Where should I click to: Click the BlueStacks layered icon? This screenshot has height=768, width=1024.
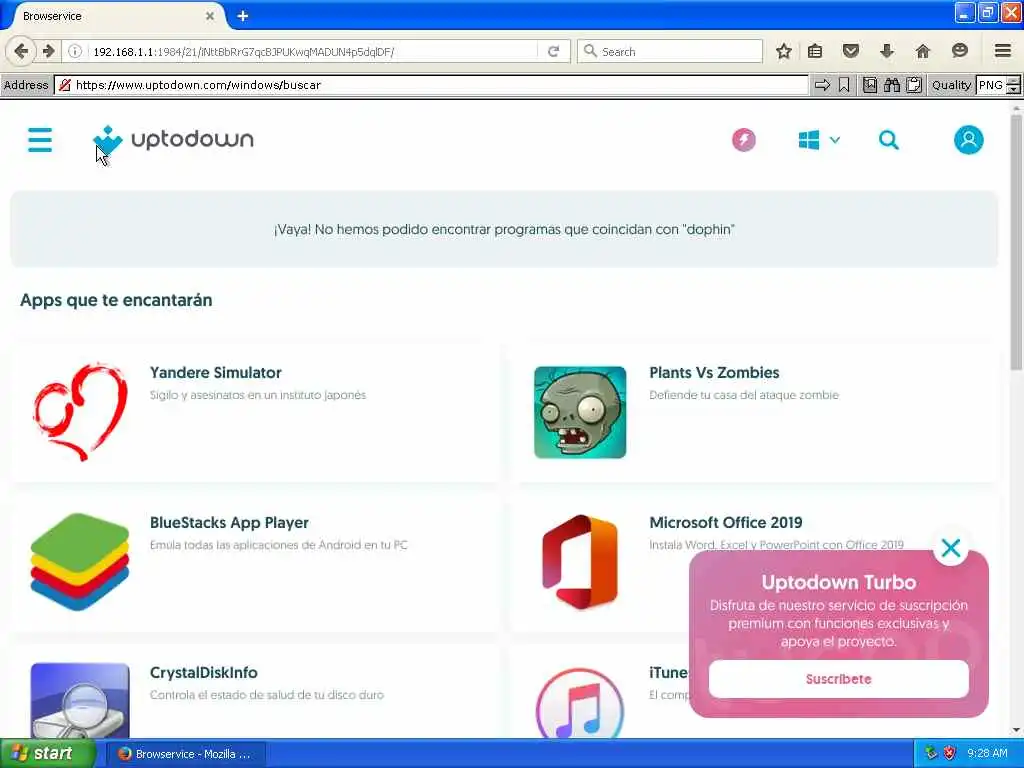[80, 562]
